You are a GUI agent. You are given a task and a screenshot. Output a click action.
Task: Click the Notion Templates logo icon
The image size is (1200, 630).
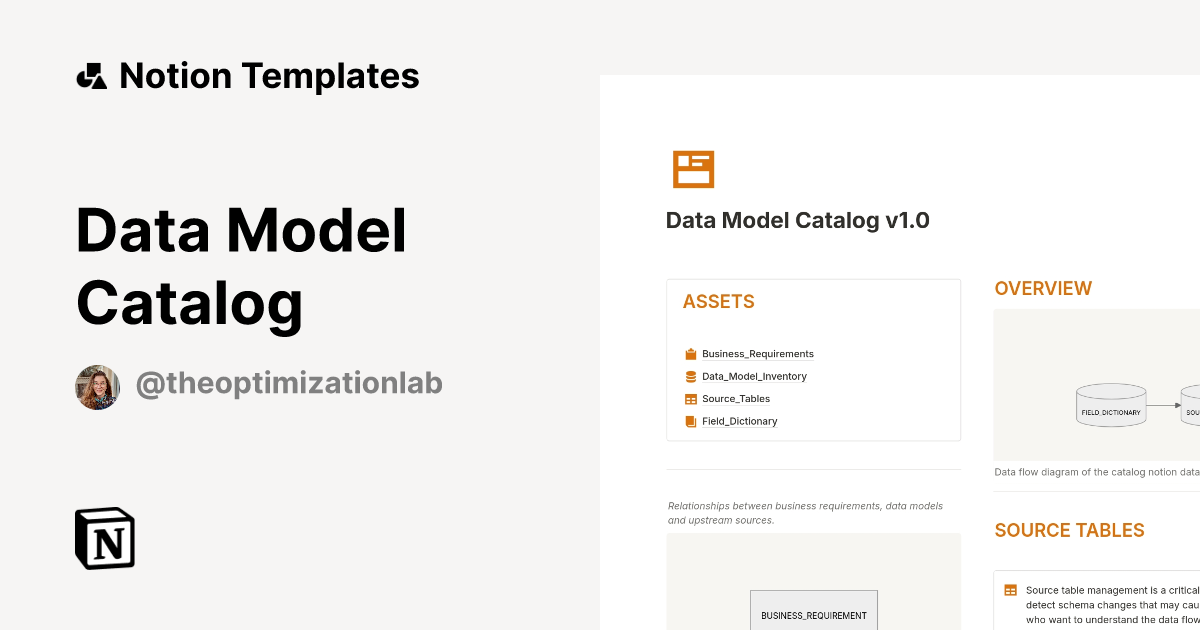(92, 74)
